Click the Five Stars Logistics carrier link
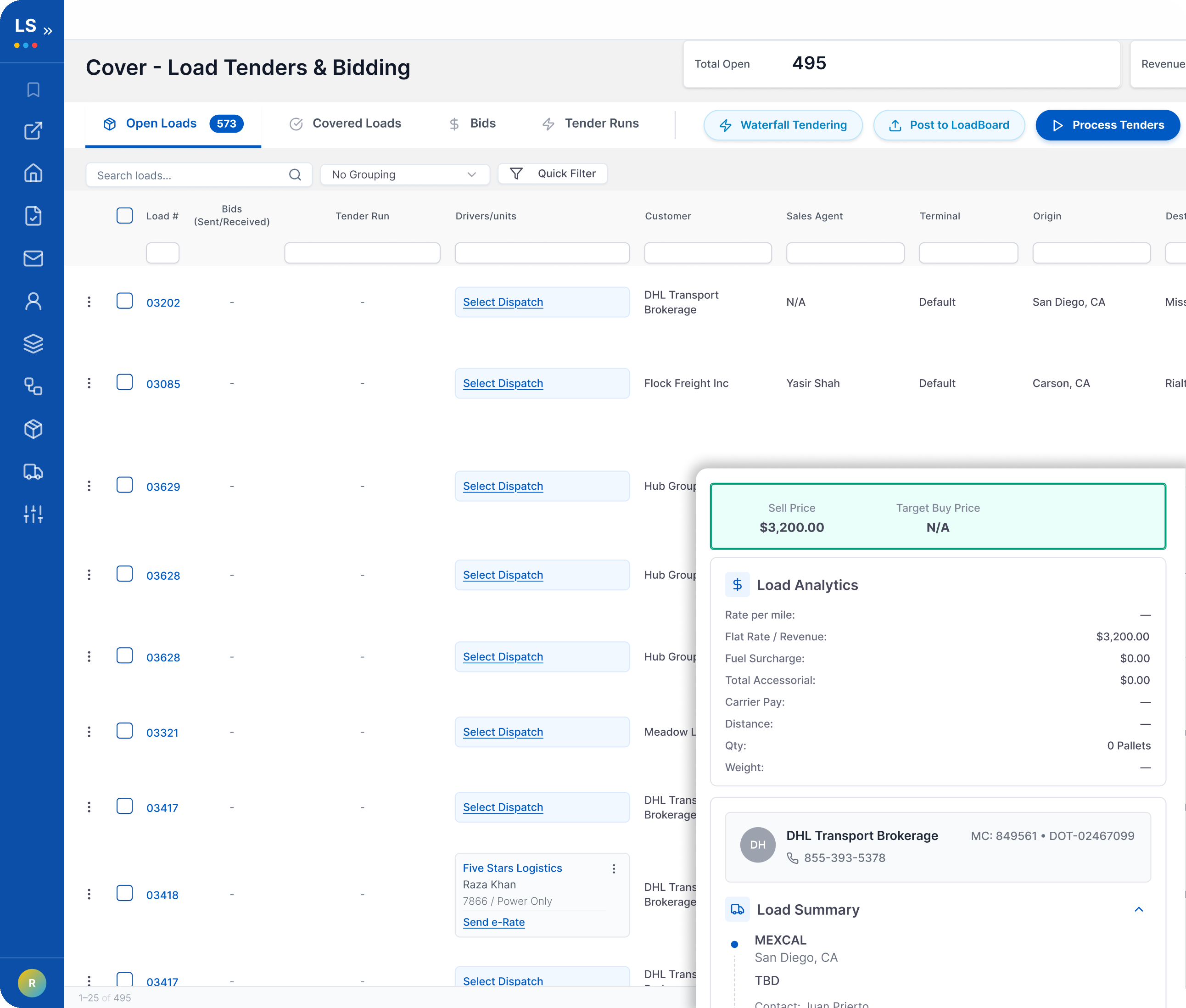The image size is (1186, 1008). click(512, 868)
